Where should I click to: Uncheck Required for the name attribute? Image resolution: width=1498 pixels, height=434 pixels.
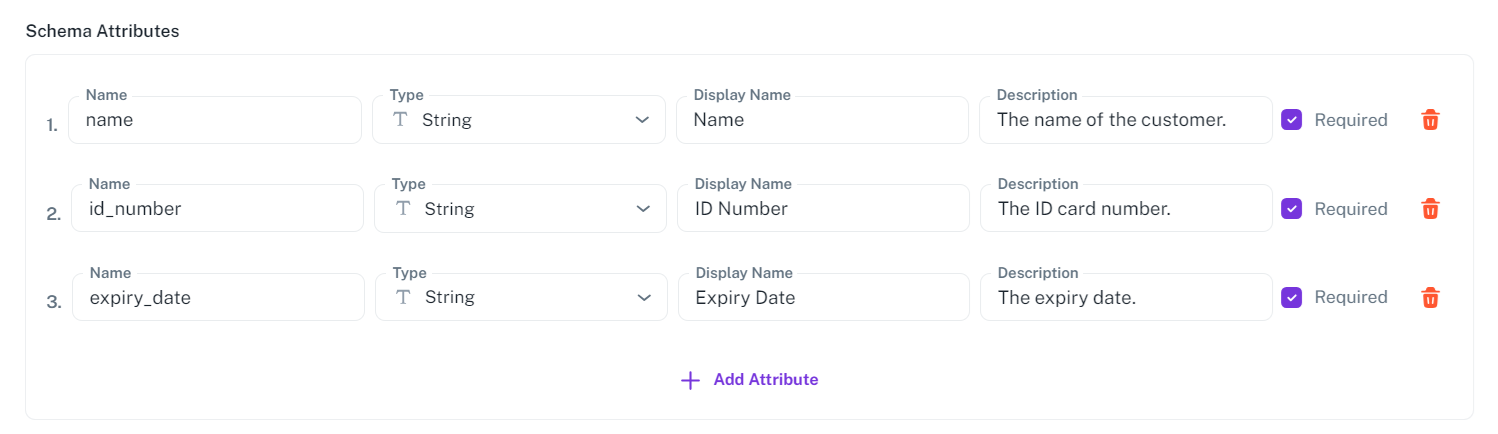coord(1292,120)
